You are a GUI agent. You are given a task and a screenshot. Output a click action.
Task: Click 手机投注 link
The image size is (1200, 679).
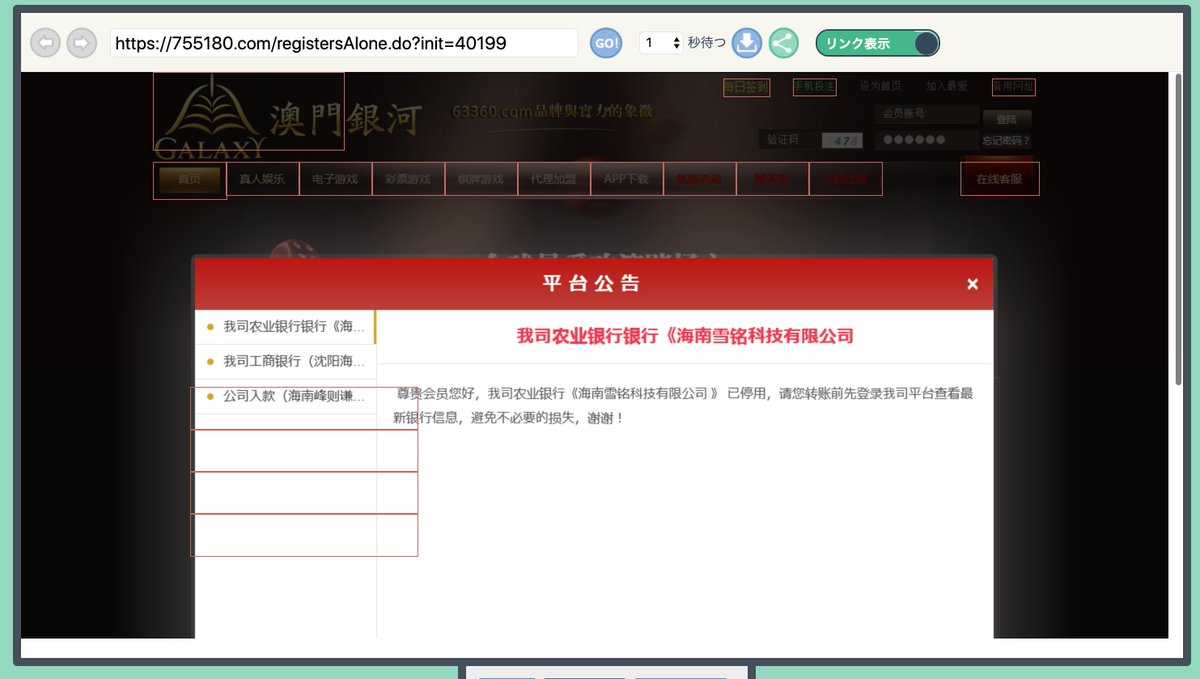tap(814, 87)
